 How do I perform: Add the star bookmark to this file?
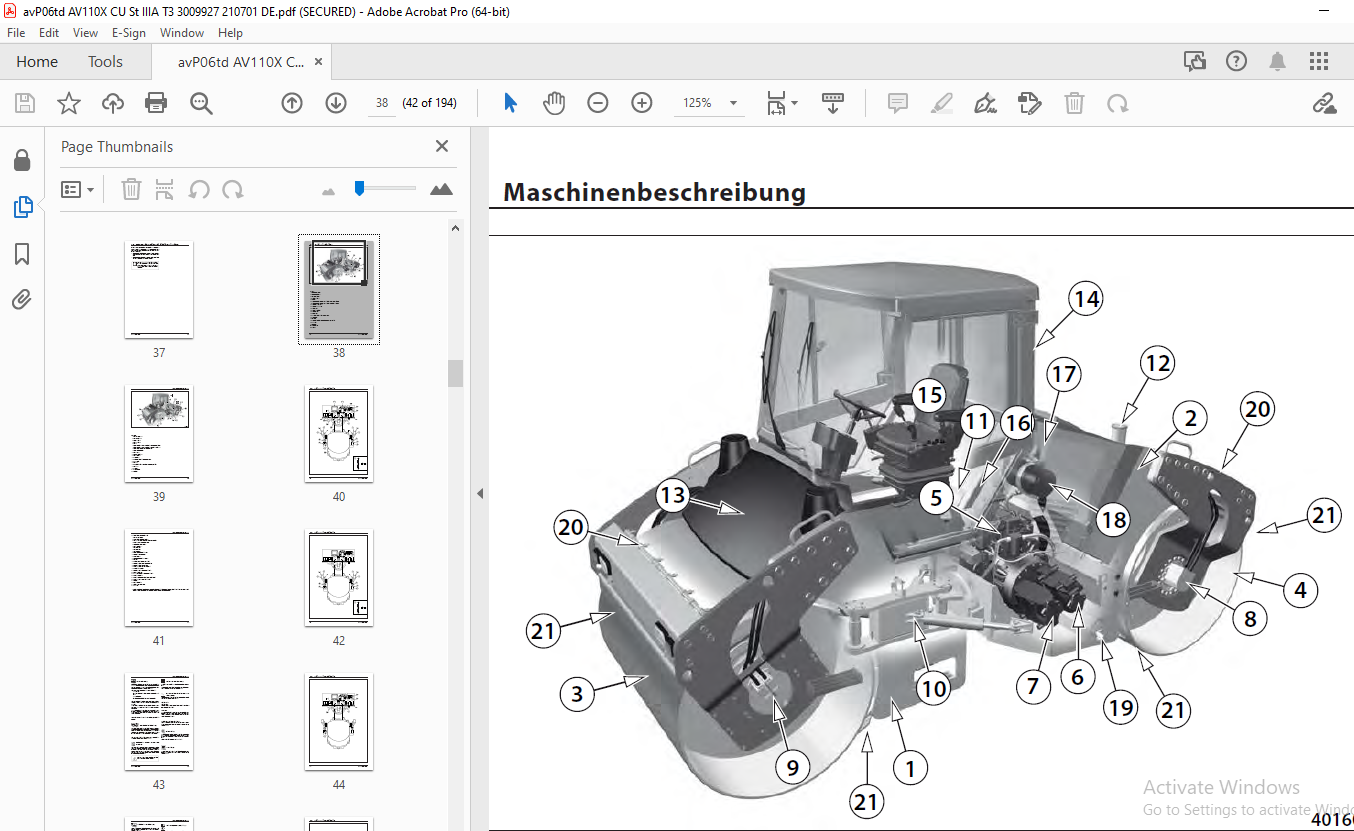point(69,103)
